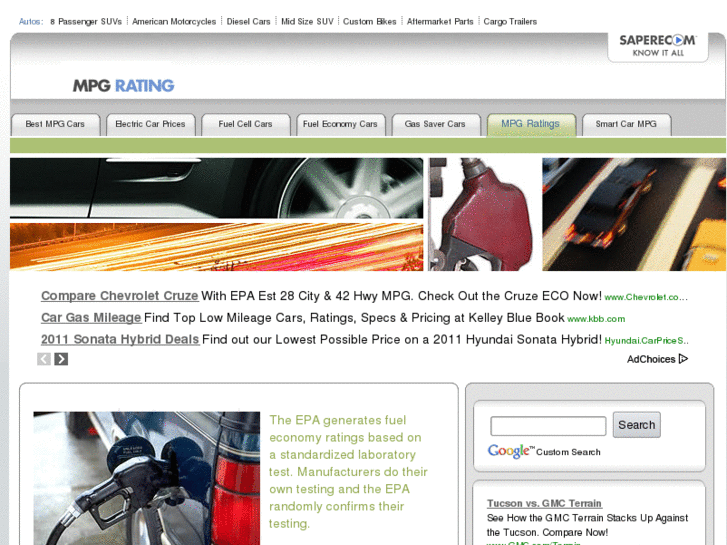Select the Fuel Economy Cars tab
This screenshot has height=545, width=727.
(340, 124)
